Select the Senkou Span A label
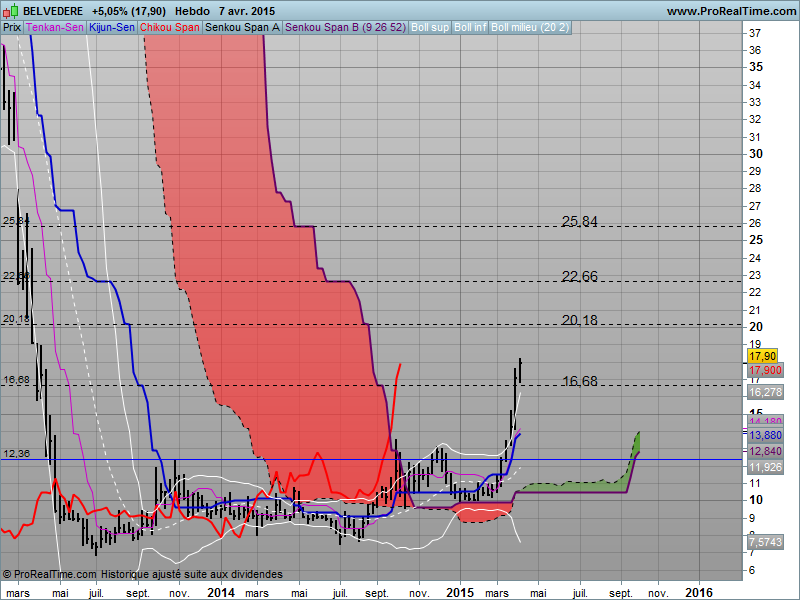The height and width of the screenshot is (600, 800). [x=242, y=28]
